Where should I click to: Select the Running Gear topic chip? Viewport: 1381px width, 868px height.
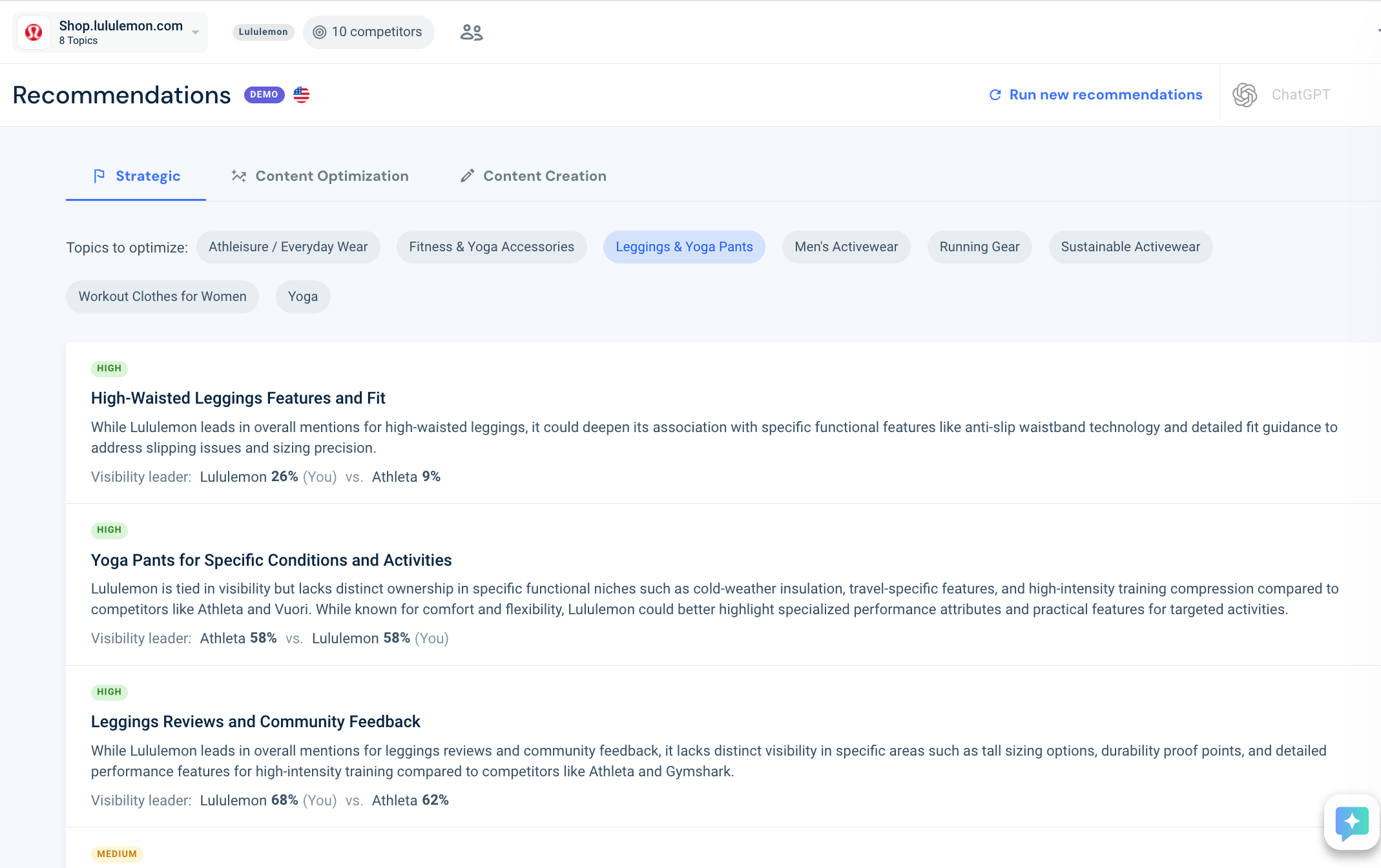(x=979, y=247)
